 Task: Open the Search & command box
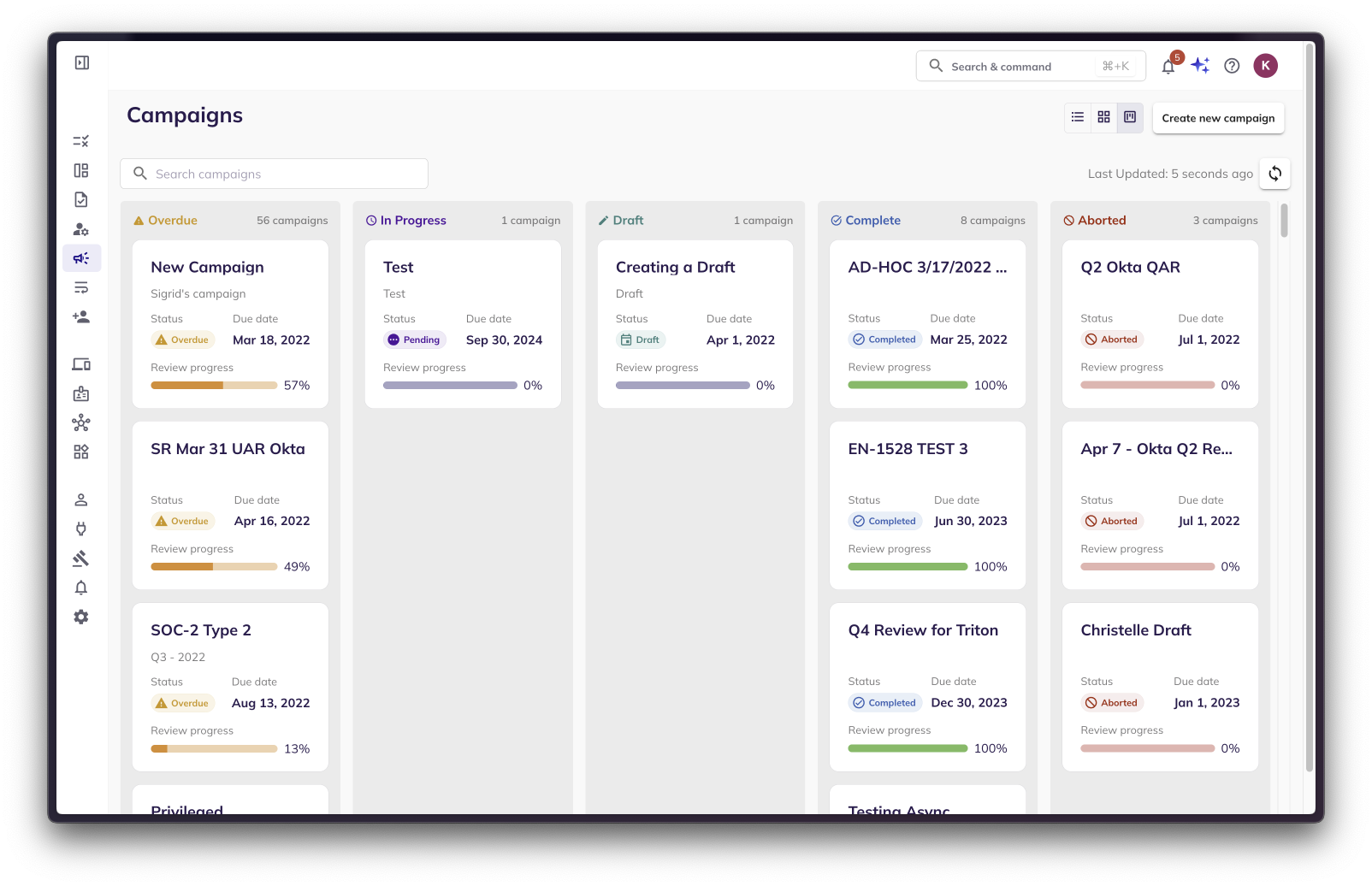1031,66
